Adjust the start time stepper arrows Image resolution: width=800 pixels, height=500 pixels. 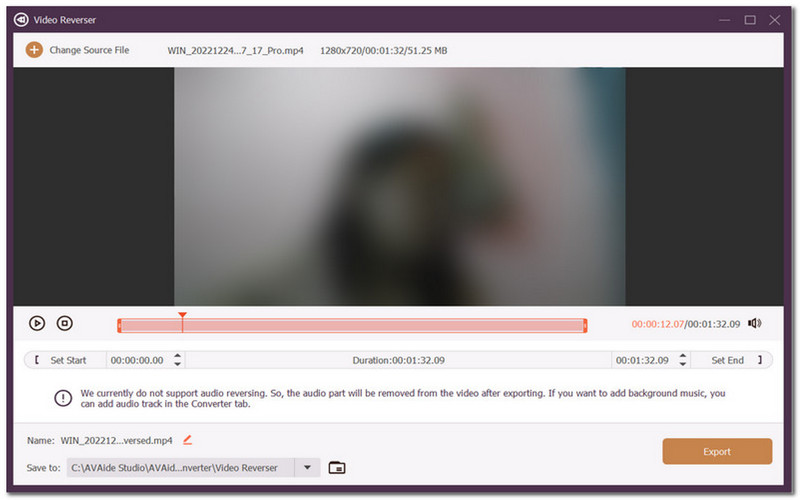pos(178,360)
